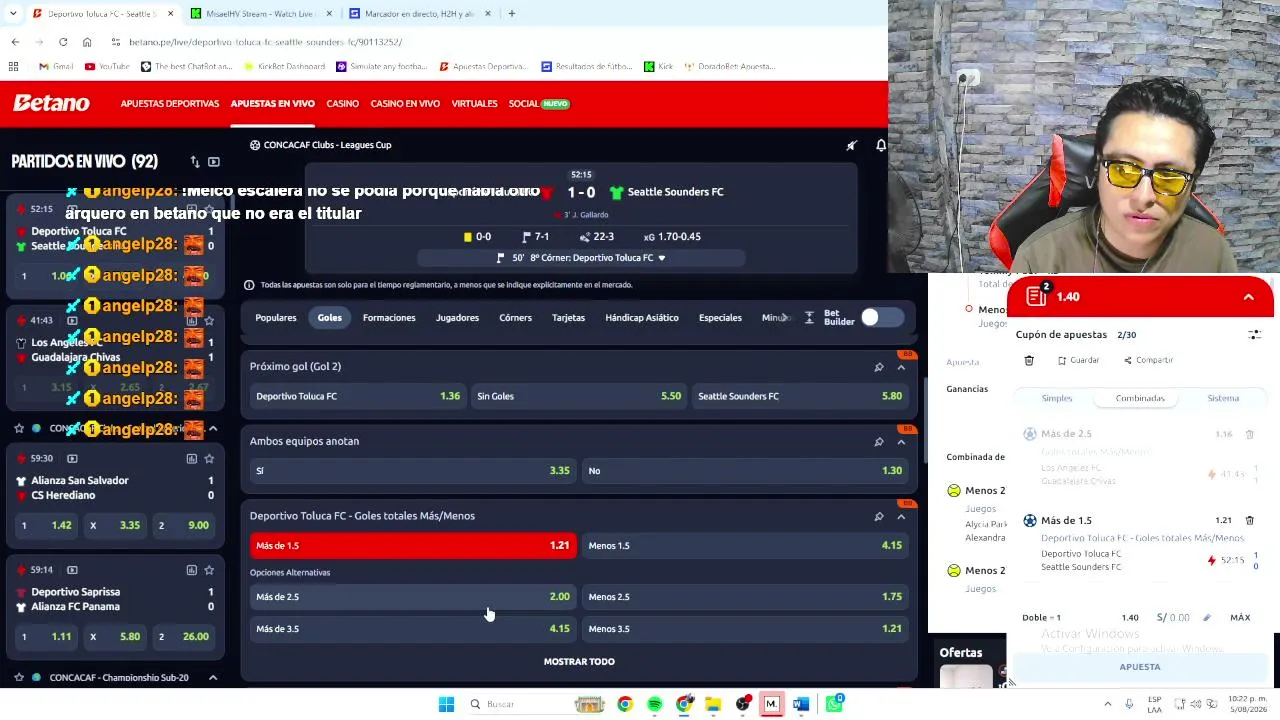This screenshot has width=1280, height=720.
Task: Toggle the Bet Builder switch
Action: [x=881, y=318]
